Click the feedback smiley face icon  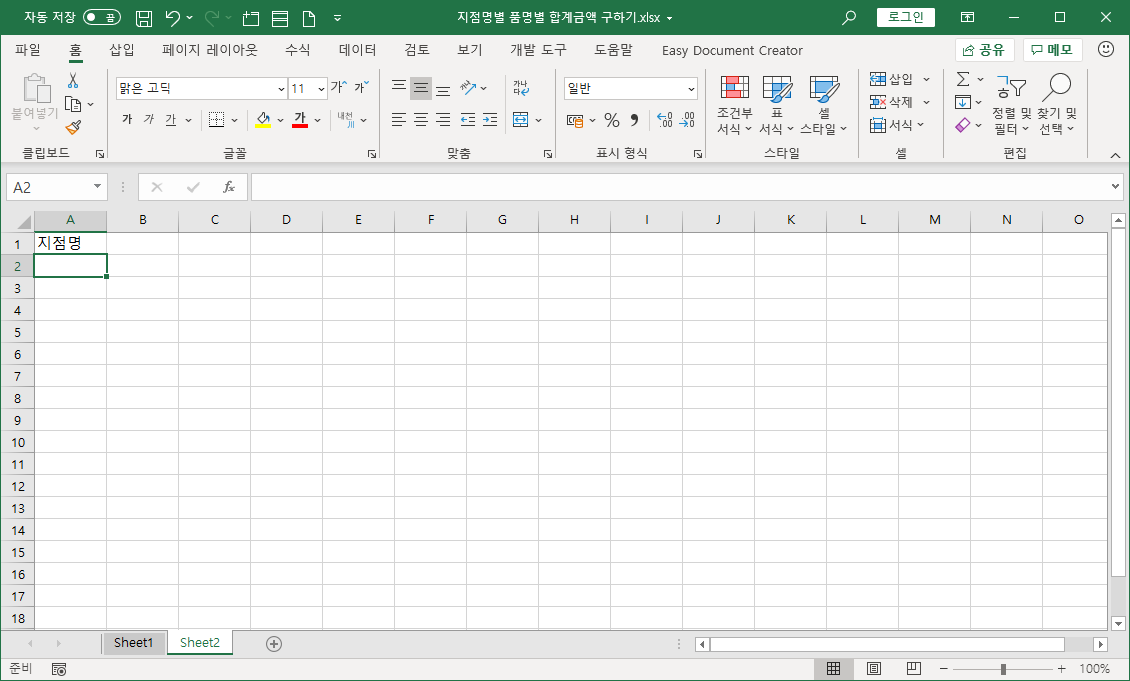(x=1105, y=49)
